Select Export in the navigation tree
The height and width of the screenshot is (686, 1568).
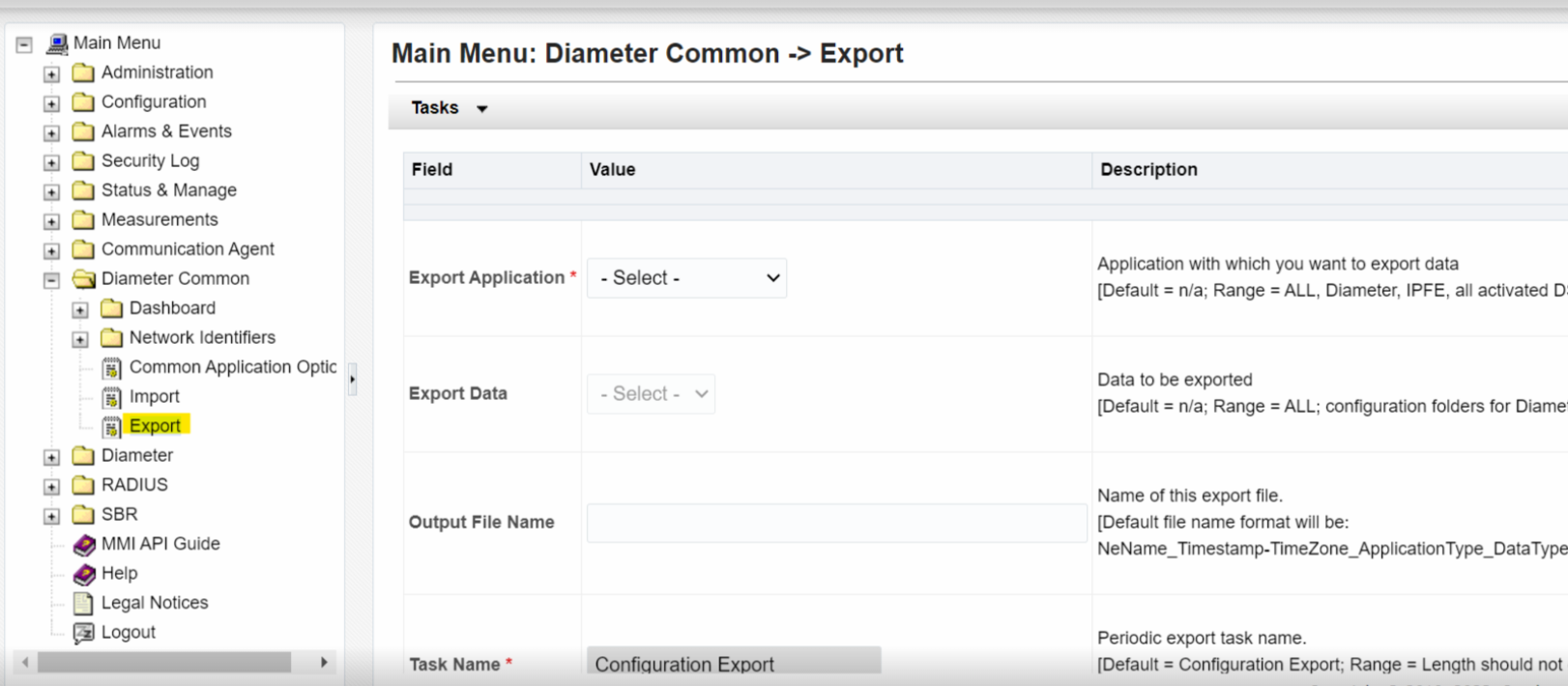pos(155,426)
